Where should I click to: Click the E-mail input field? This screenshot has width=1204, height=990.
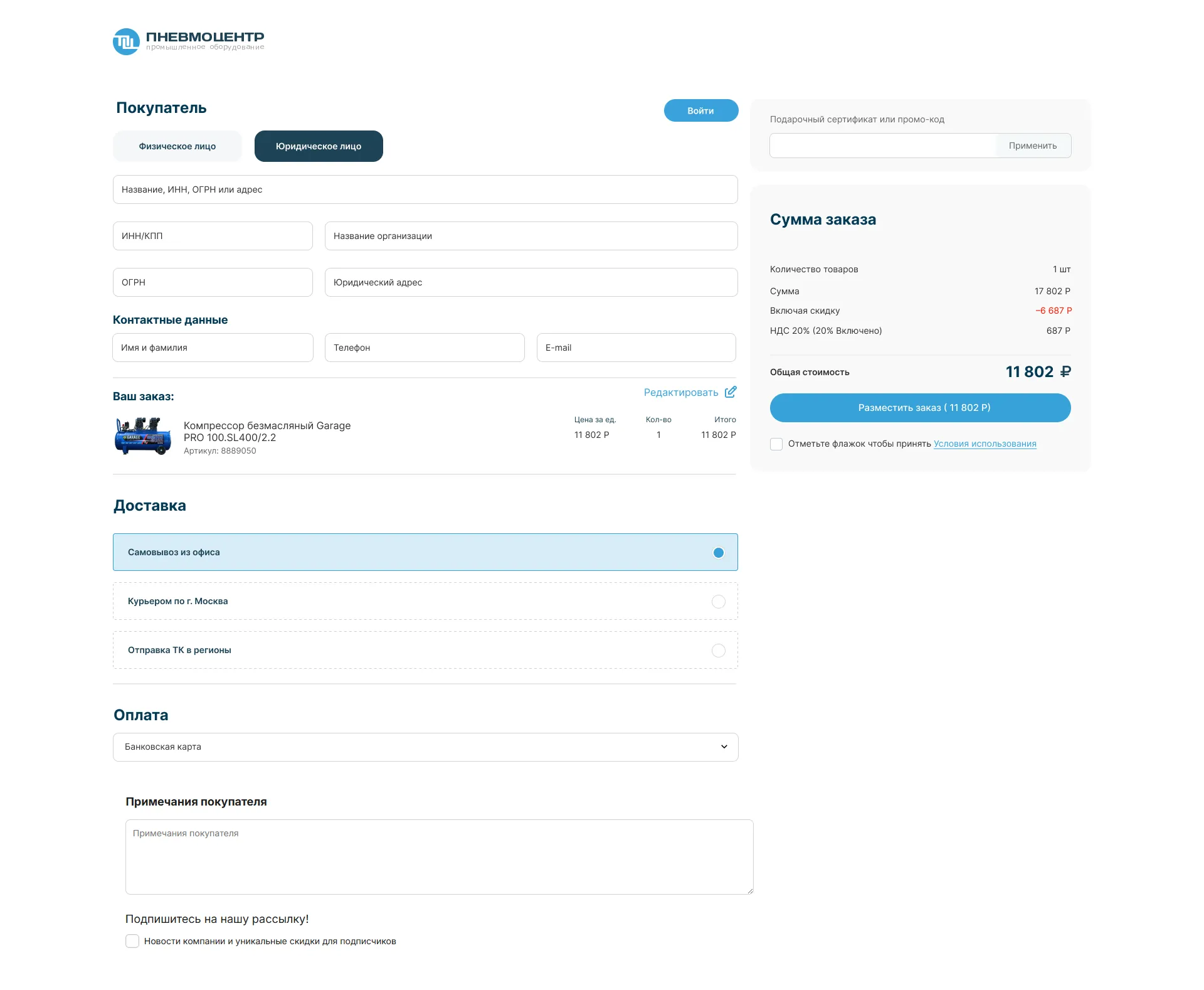[636, 348]
